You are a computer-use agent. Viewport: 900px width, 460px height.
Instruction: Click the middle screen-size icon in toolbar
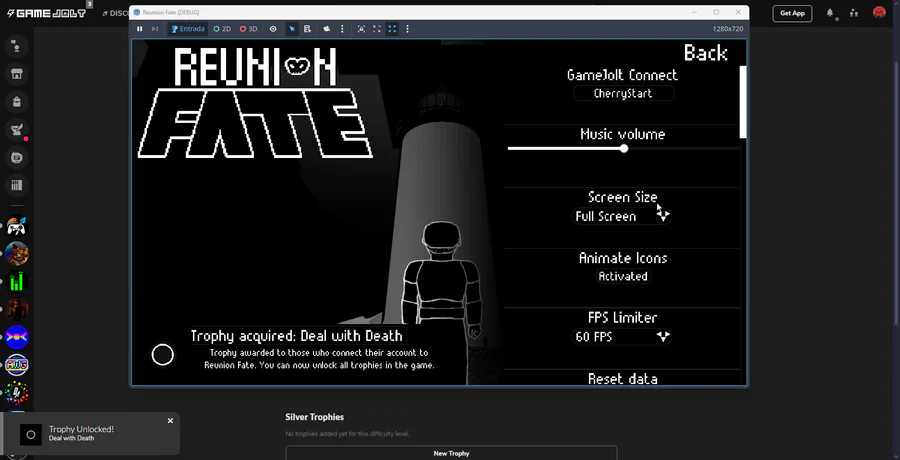(377, 29)
